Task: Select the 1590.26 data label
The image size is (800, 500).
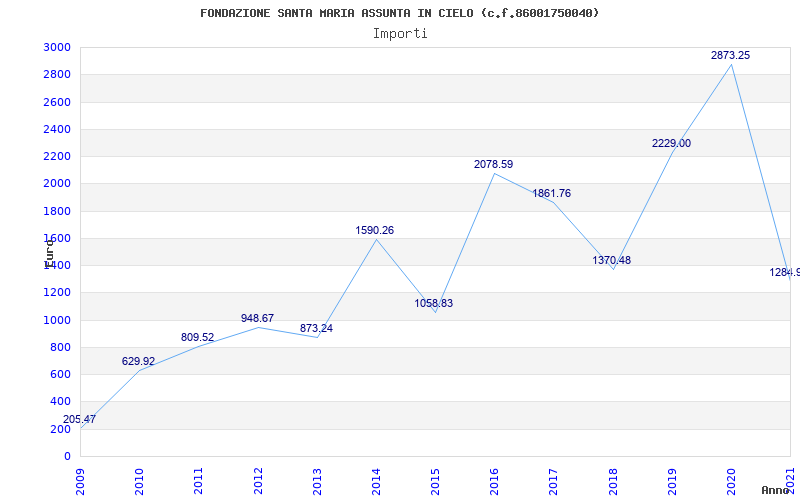Action: pos(374,230)
